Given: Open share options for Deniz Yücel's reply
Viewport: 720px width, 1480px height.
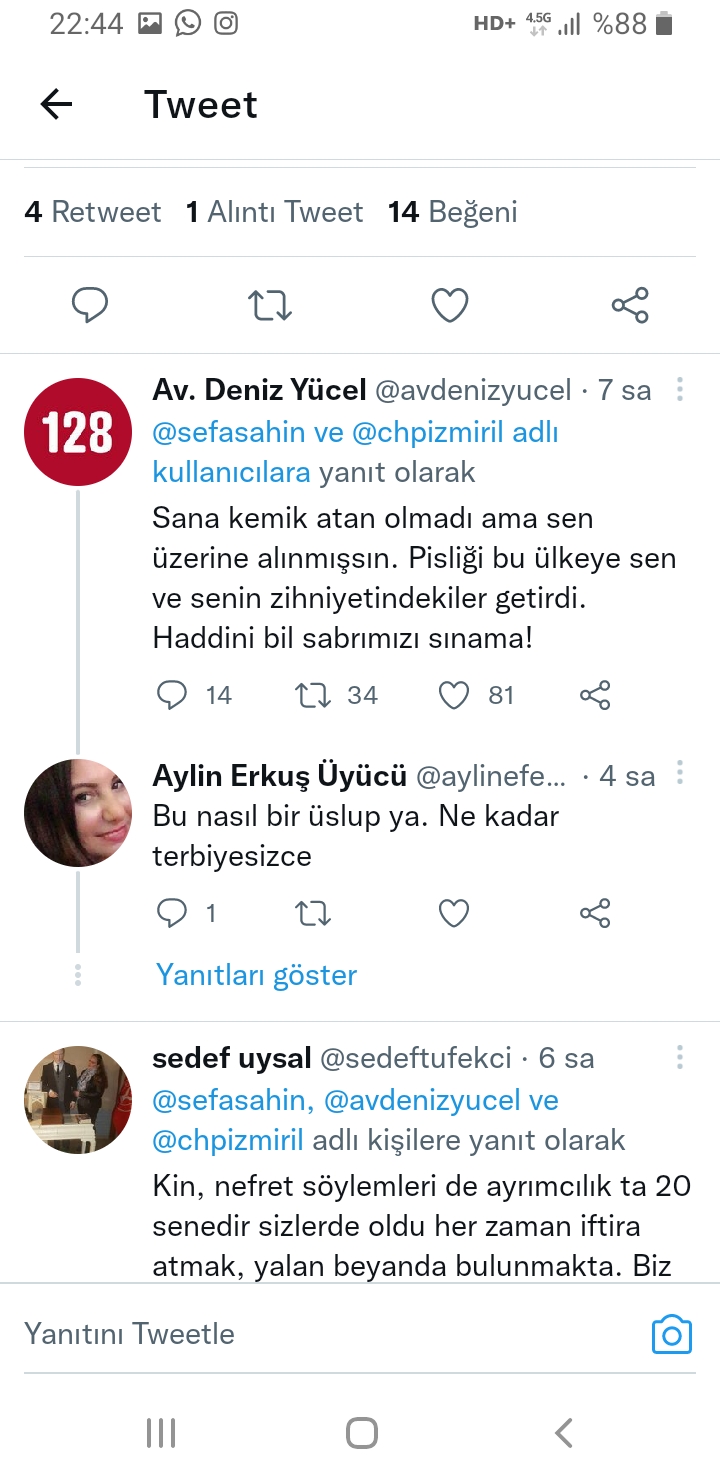Looking at the screenshot, I should pyautogui.click(x=595, y=695).
